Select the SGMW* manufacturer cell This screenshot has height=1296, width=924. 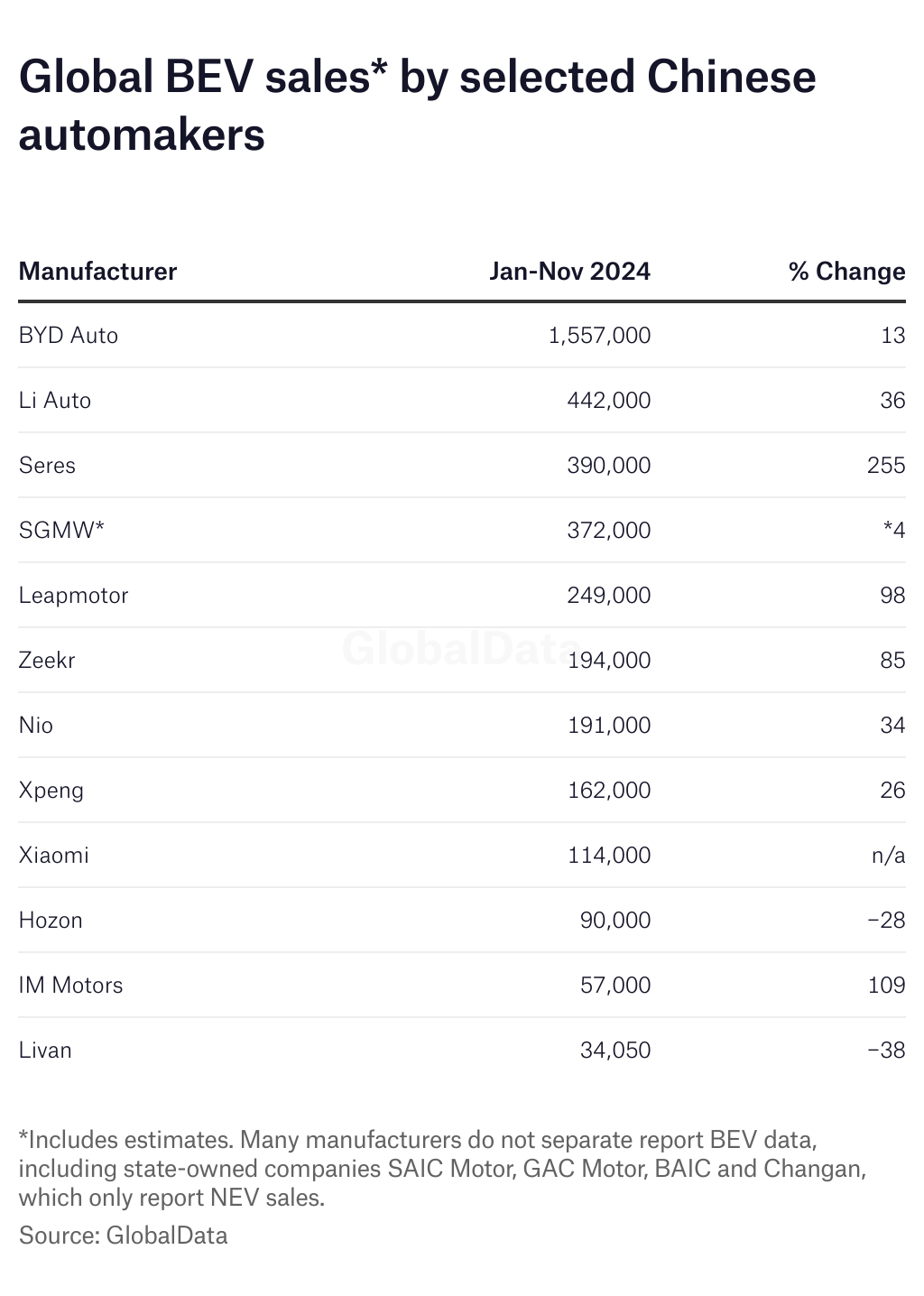tap(61, 531)
